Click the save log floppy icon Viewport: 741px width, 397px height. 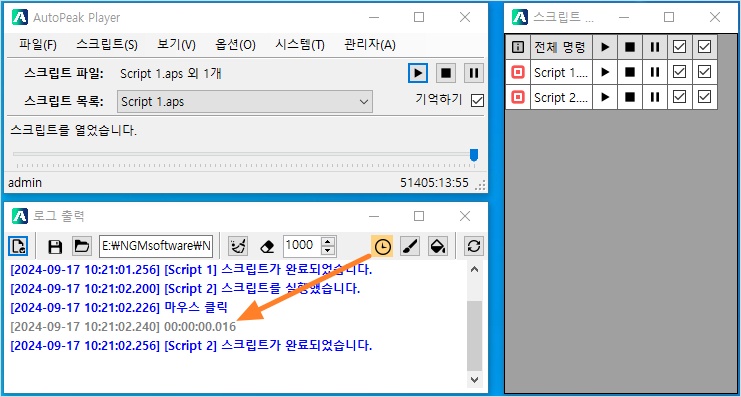[x=56, y=246]
